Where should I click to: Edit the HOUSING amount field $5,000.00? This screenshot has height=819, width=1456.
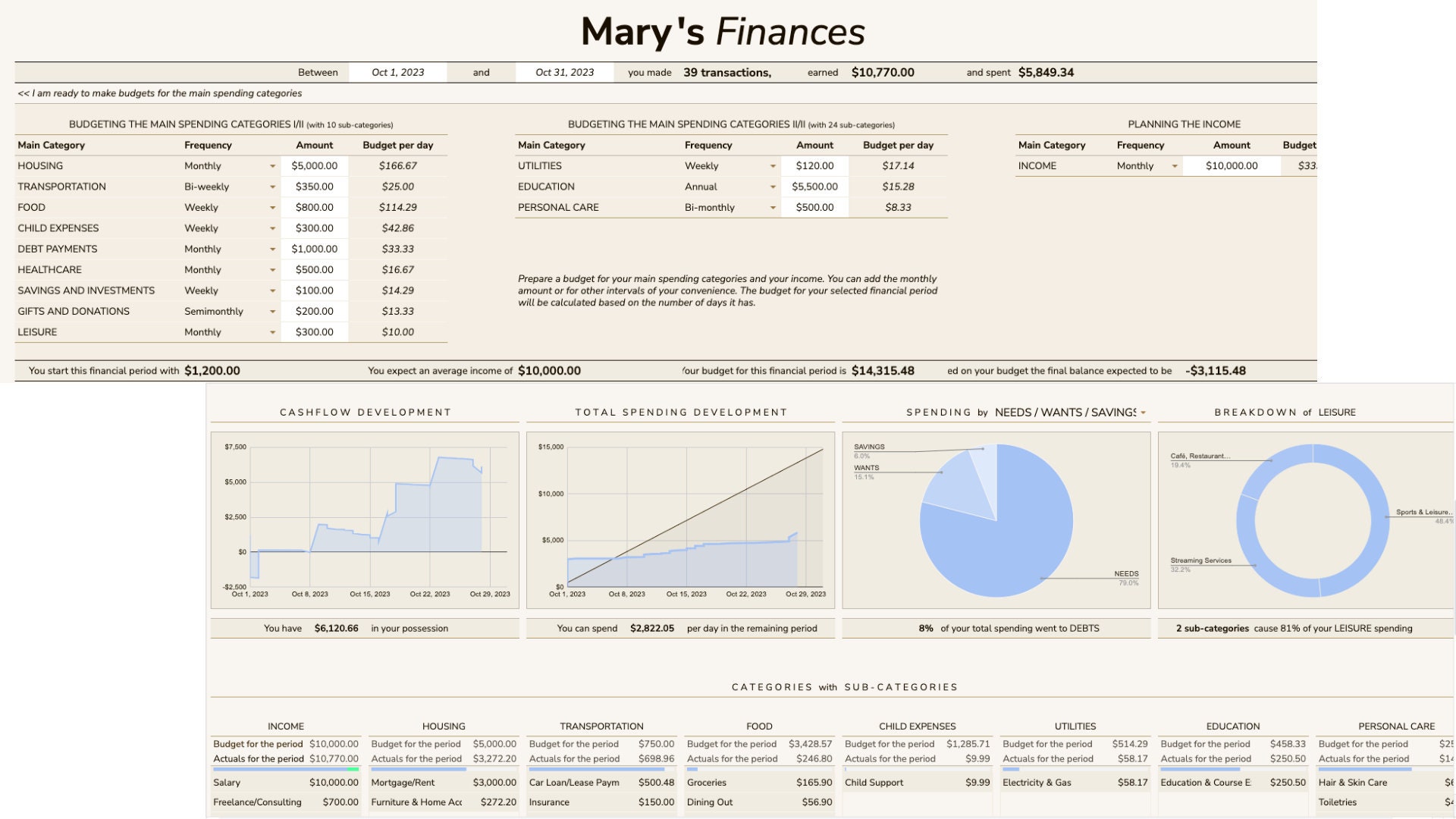click(x=315, y=165)
